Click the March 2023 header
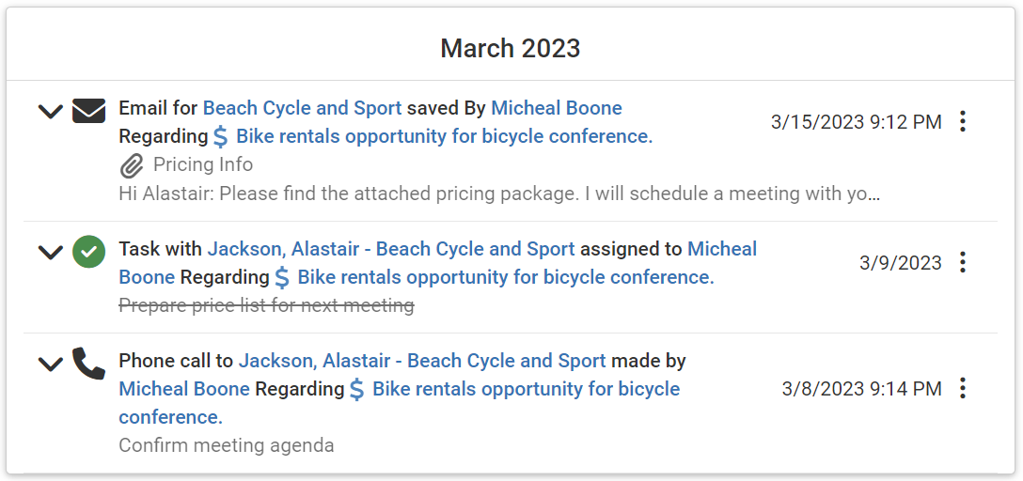This screenshot has height=481, width=1023. click(x=510, y=48)
